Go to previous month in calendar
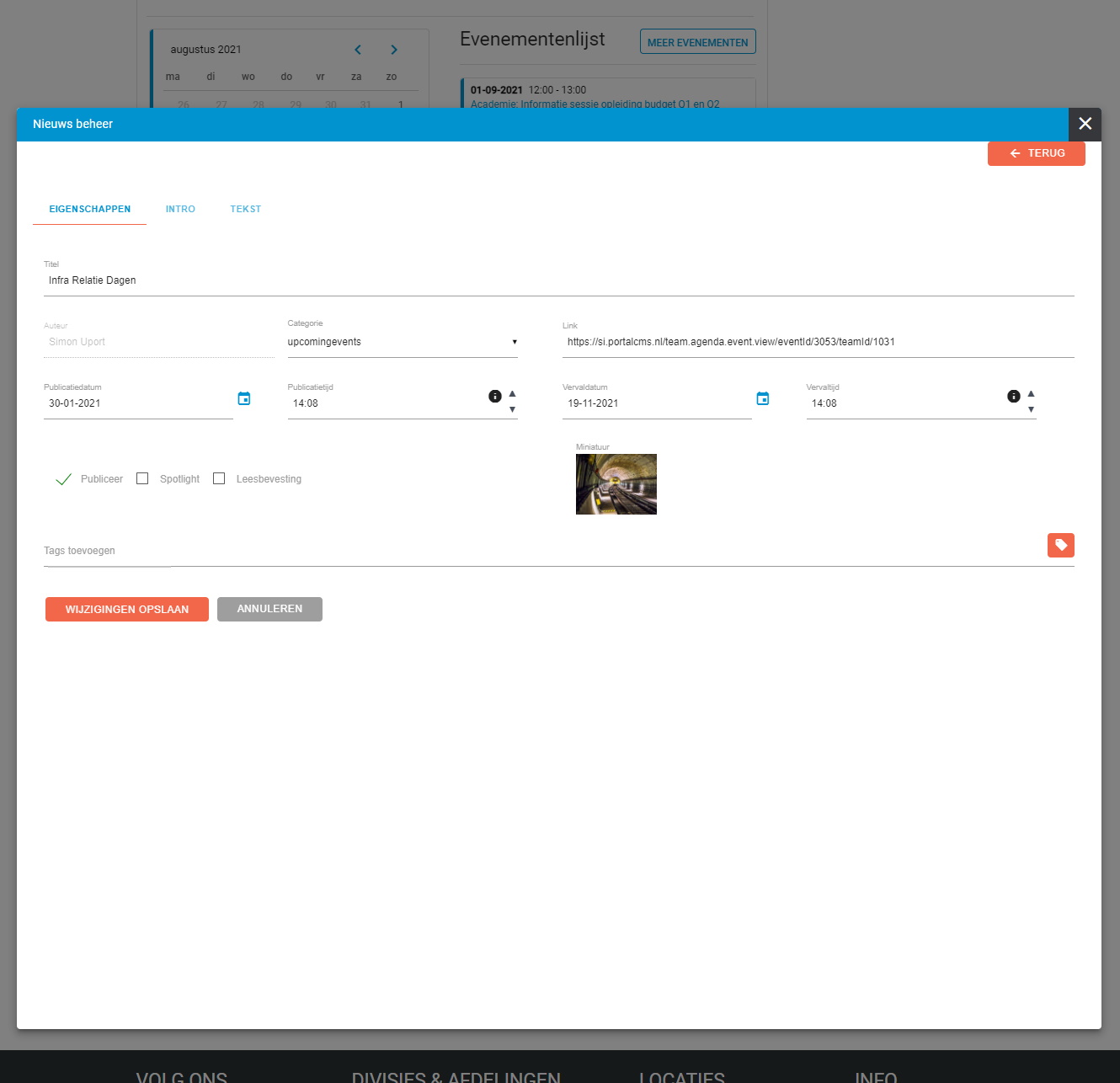This screenshot has height=1083, width=1120. tap(358, 50)
